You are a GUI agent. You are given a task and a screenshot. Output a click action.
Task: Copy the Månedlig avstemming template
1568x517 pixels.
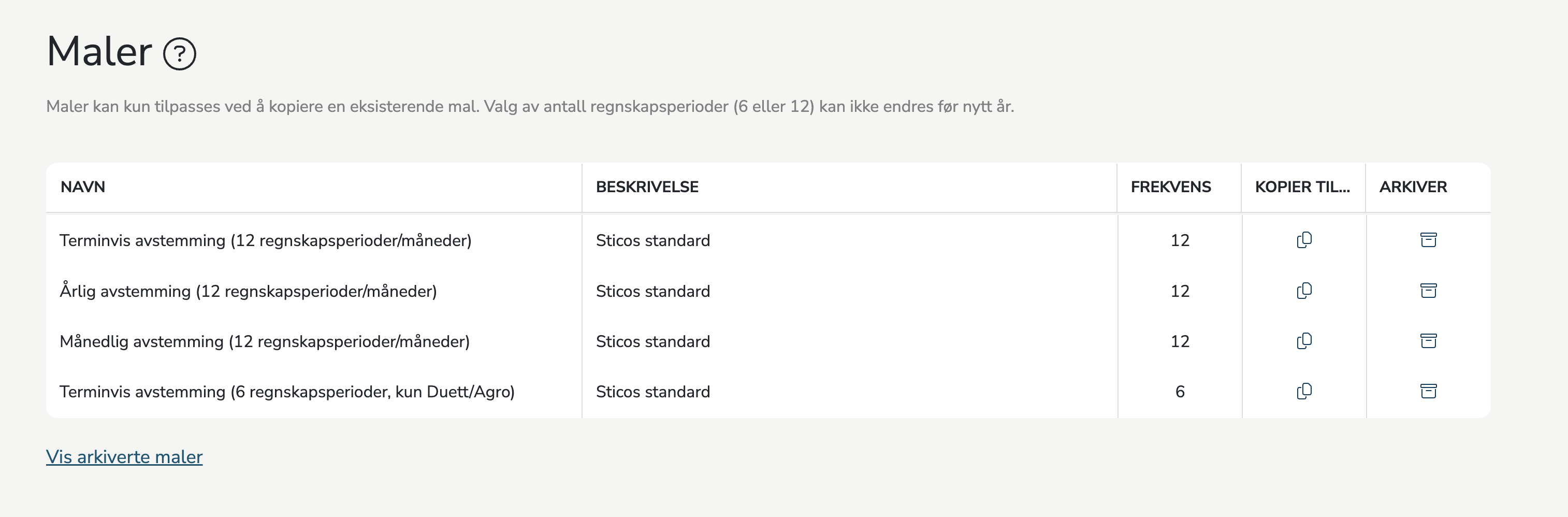click(1304, 341)
